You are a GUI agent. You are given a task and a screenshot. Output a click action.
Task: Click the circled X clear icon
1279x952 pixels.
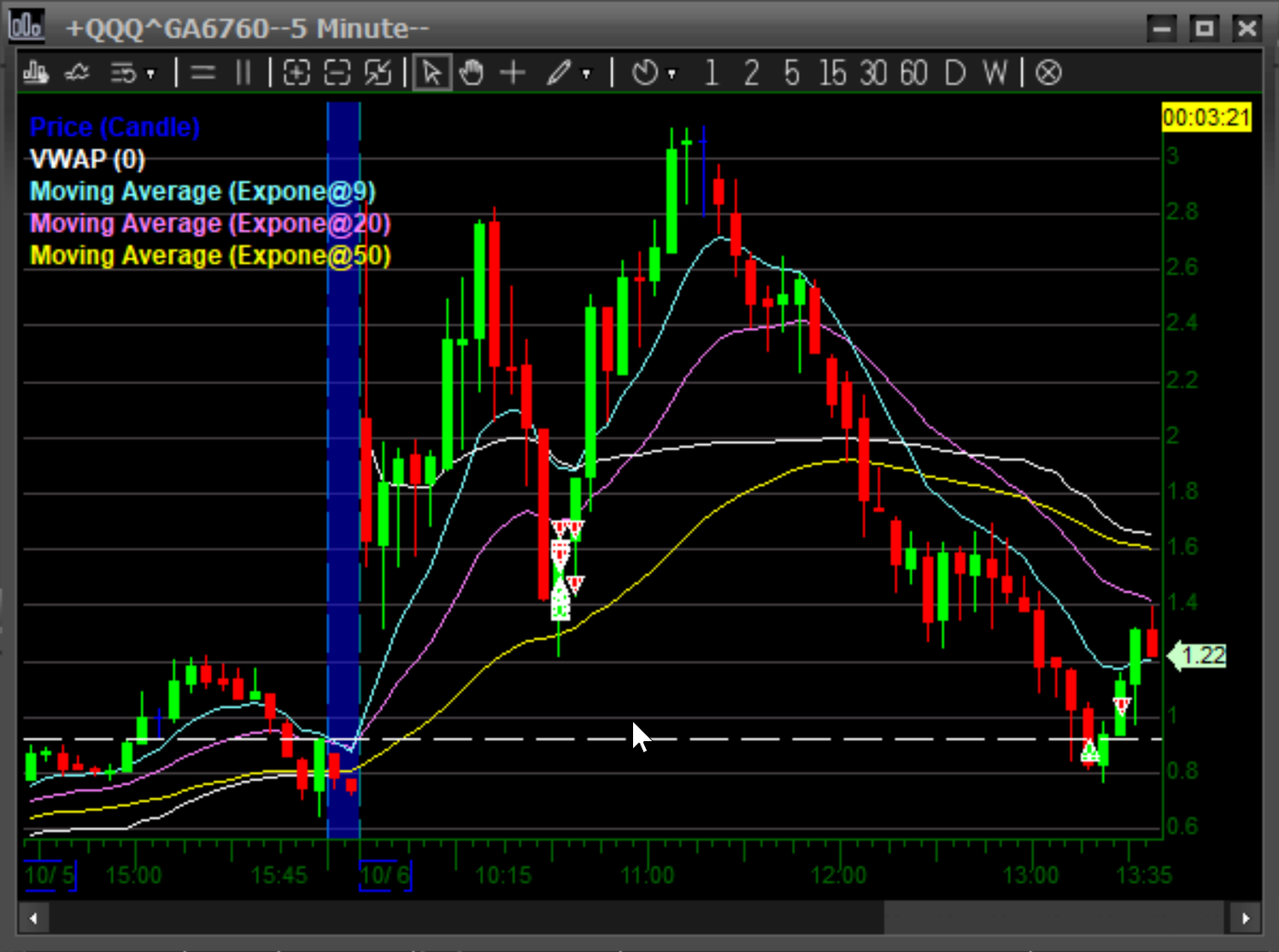1049,72
